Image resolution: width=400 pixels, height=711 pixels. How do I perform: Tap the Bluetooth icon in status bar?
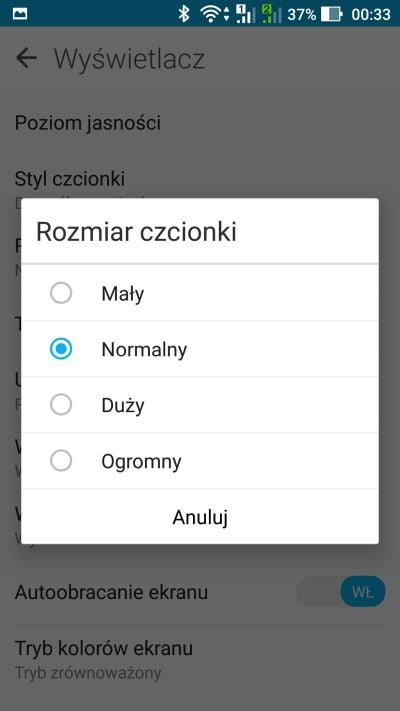pos(184,14)
